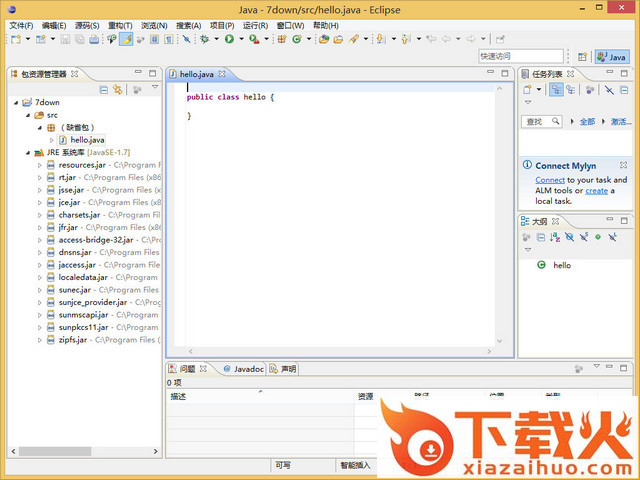The width and height of the screenshot is (640, 480).
Task: Open the Run button dropdown arrow
Action: coord(241,39)
